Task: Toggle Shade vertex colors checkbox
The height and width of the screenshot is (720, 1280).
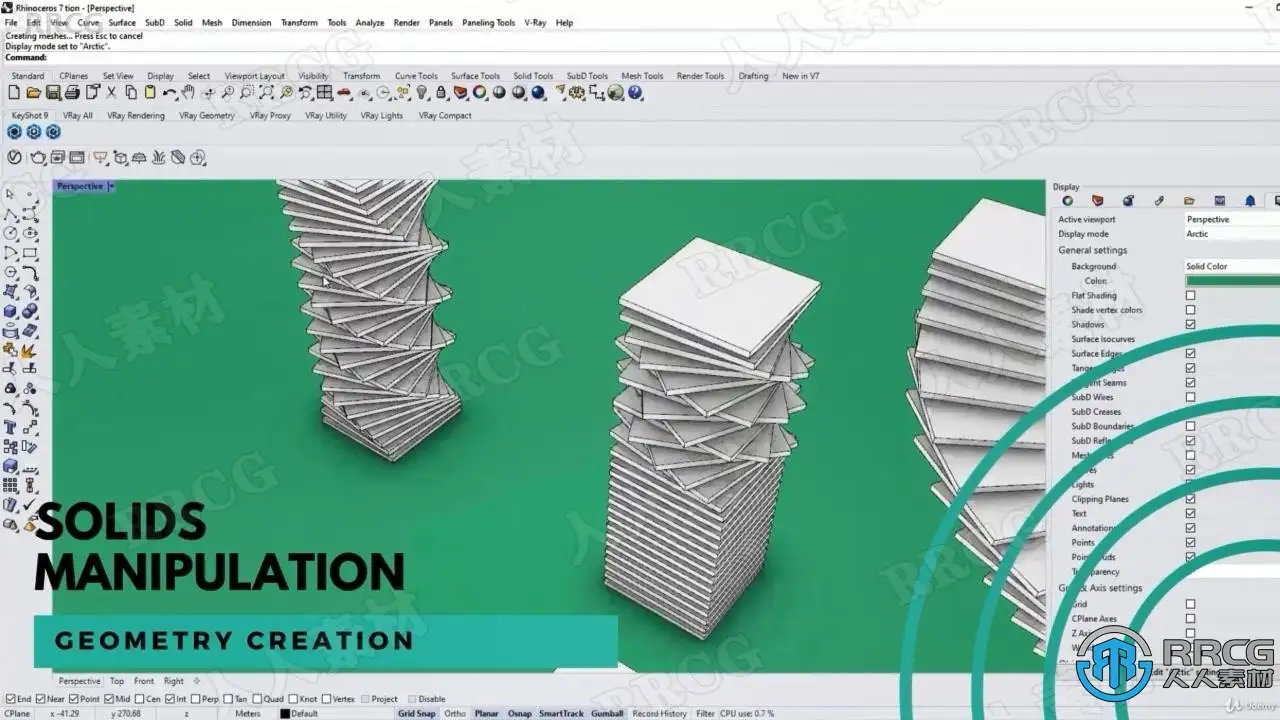Action: tap(1190, 310)
